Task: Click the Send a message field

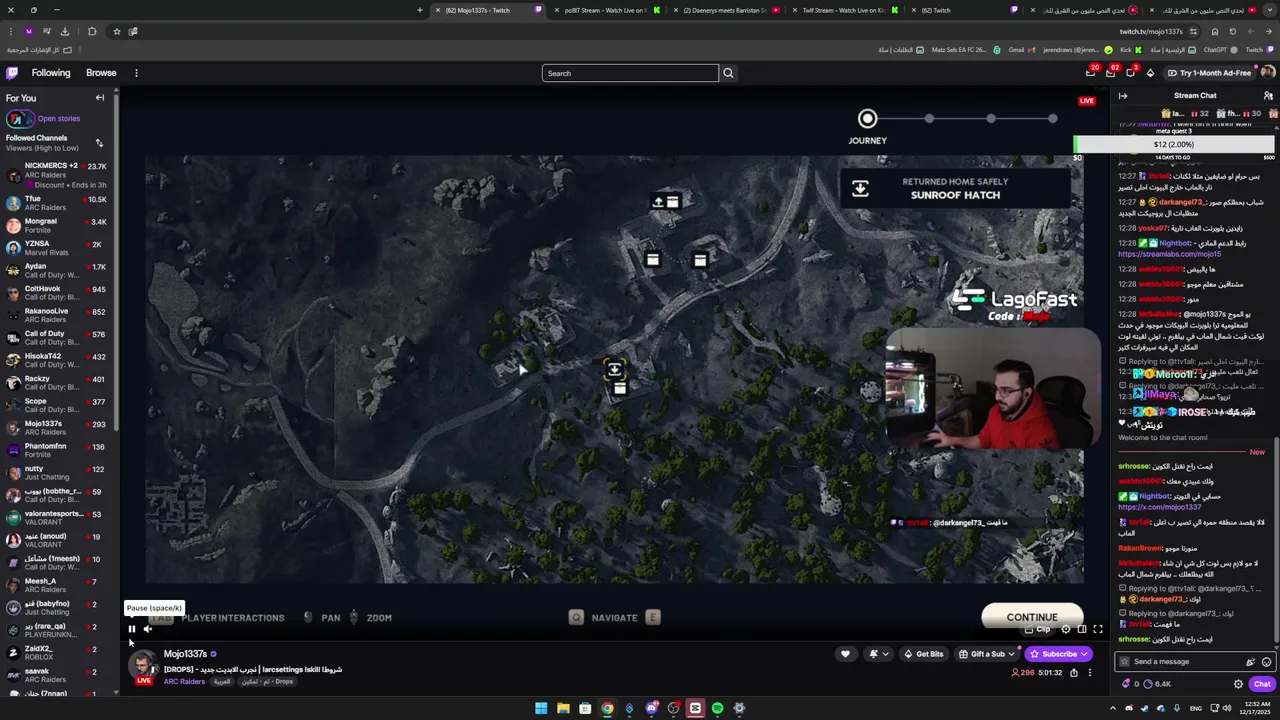Action: point(1188,662)
